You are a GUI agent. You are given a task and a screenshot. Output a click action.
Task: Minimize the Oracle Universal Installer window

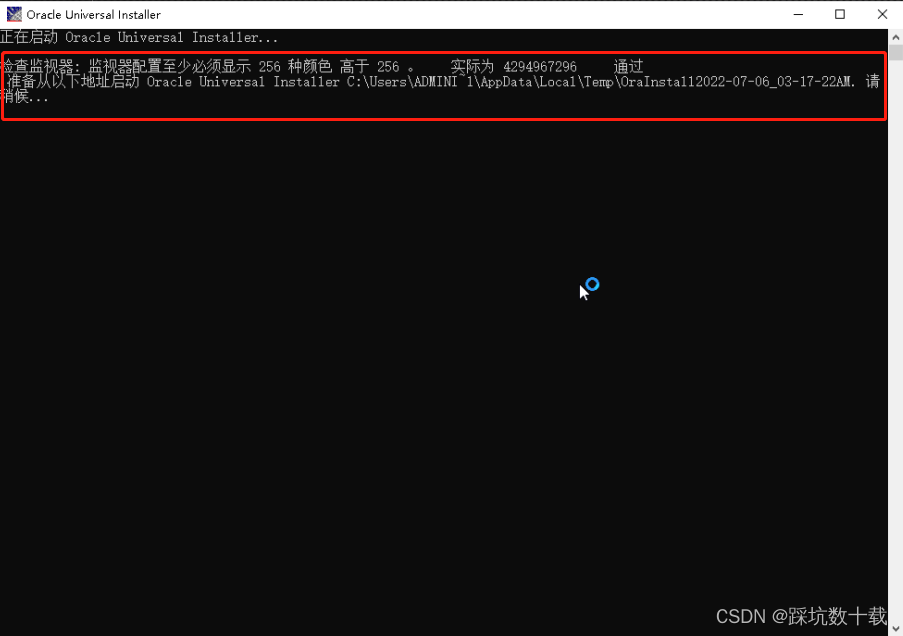[x=798, y=14]
